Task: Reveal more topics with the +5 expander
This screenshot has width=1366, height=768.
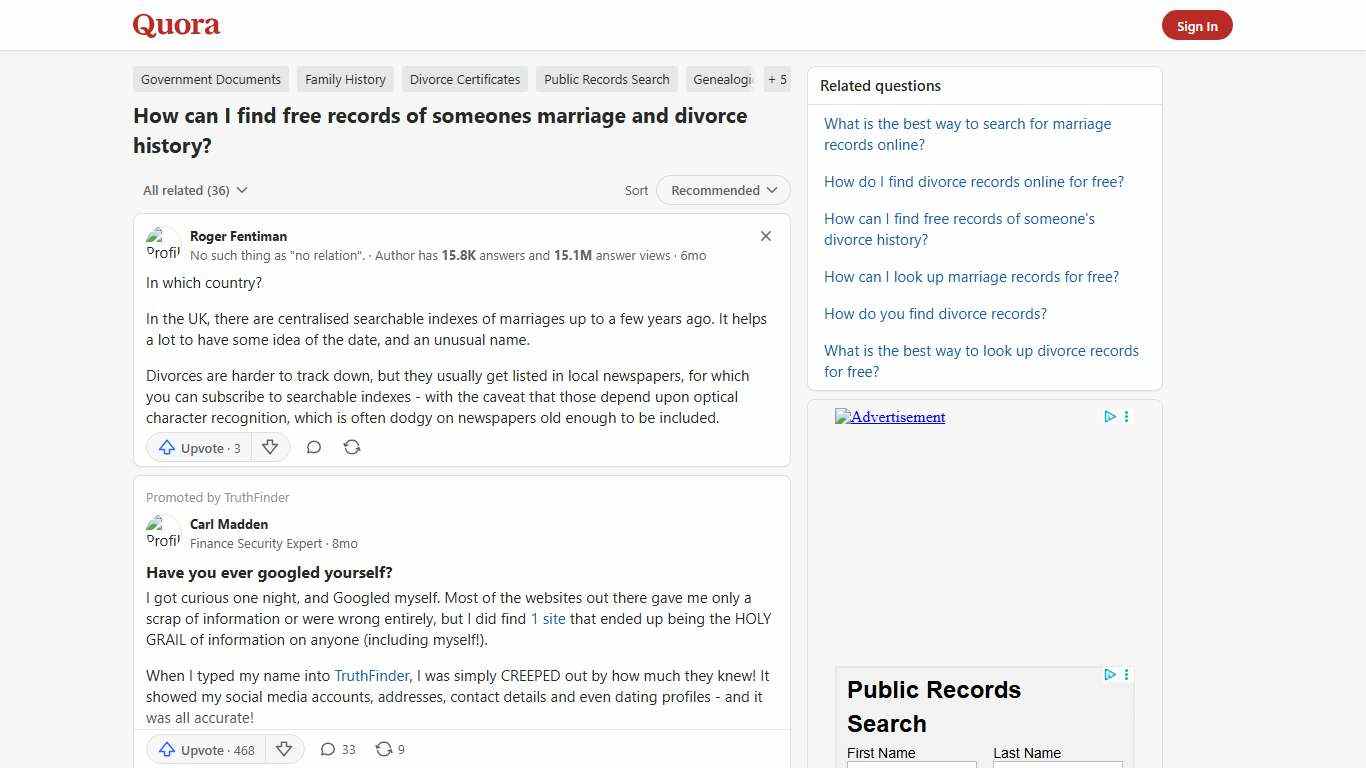Action: [777, 79]
